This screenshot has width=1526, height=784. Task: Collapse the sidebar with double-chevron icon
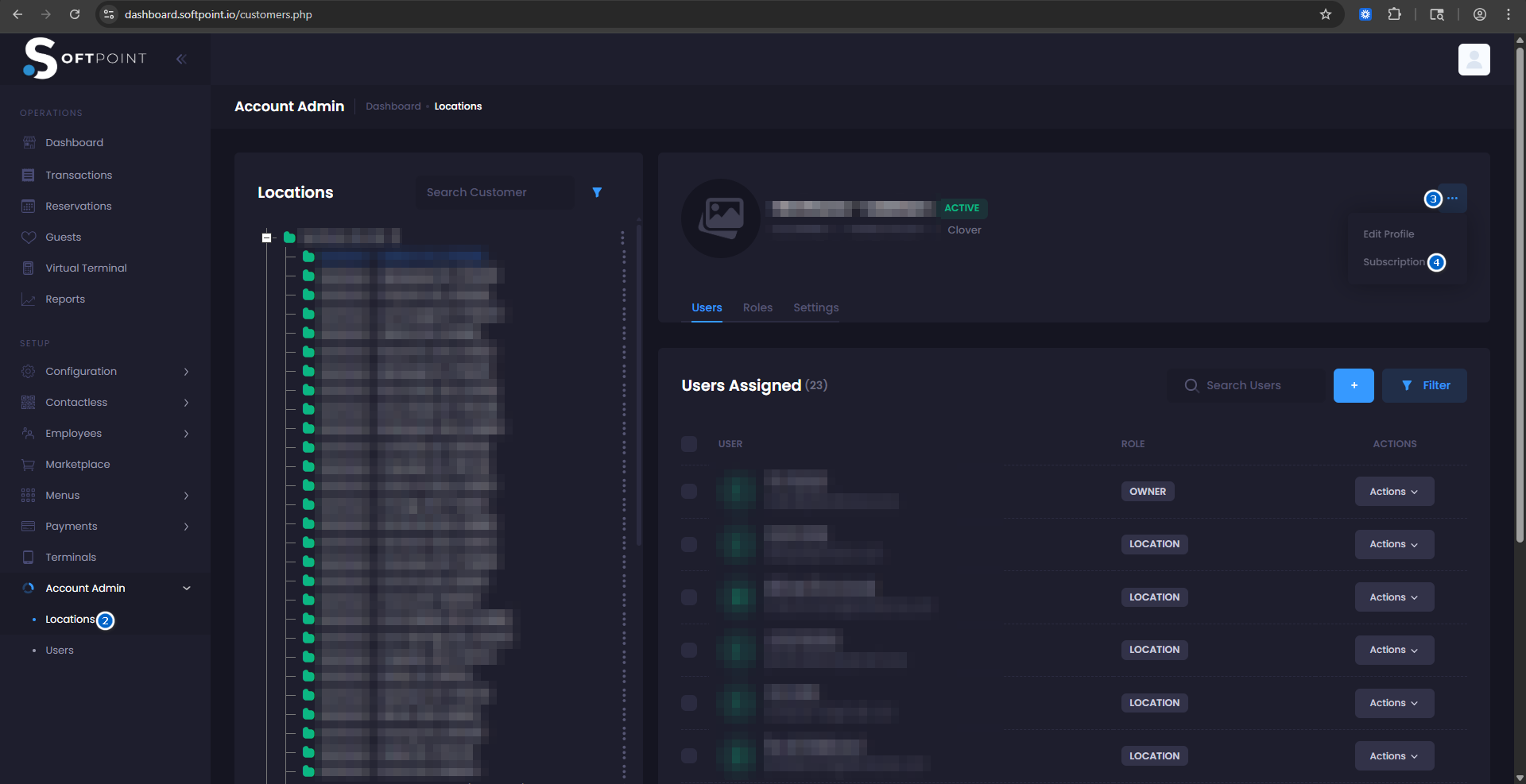click(x=181, y=59)
